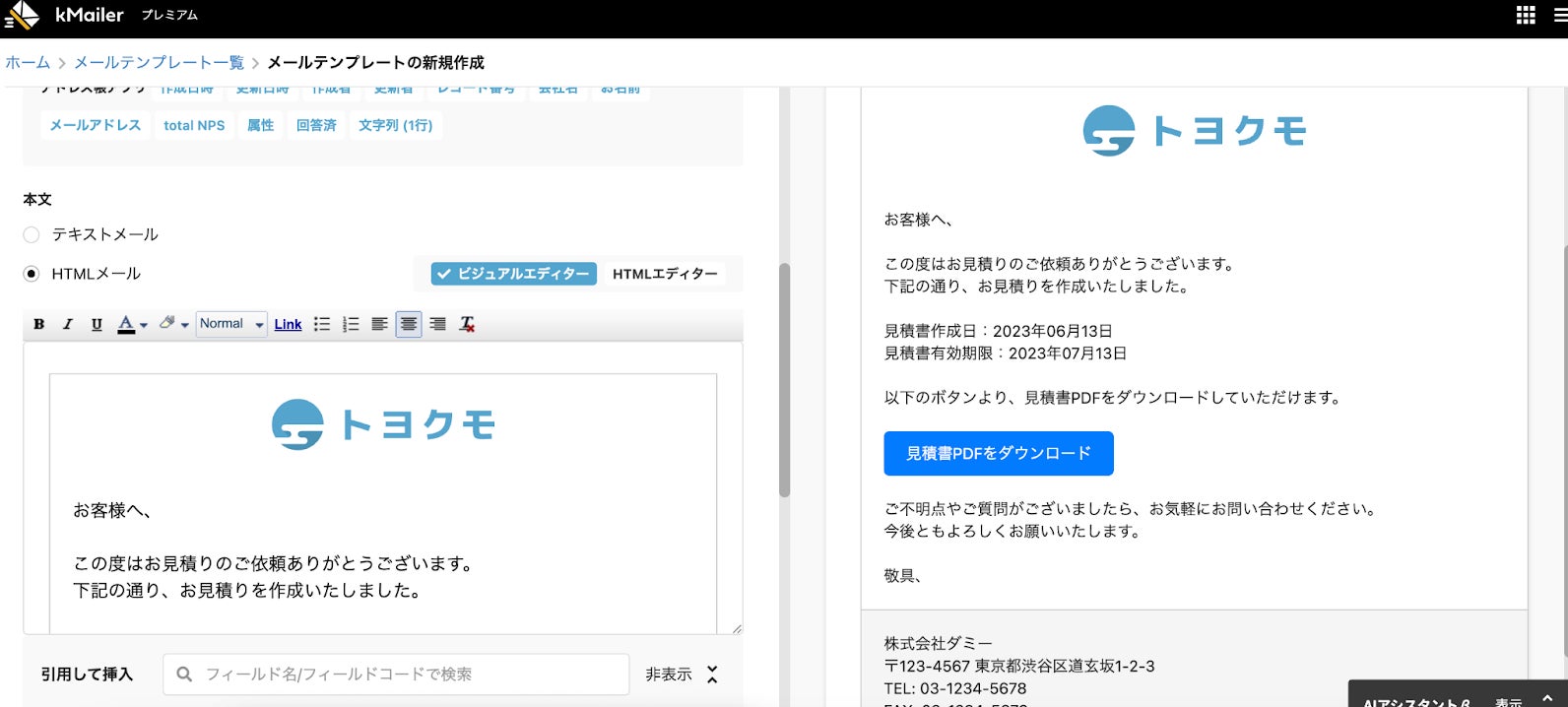Image resolution: width=1568 pixels, height=707 pixels.
Task: Select the テキストメール radio option
Action: click(32, 234)
